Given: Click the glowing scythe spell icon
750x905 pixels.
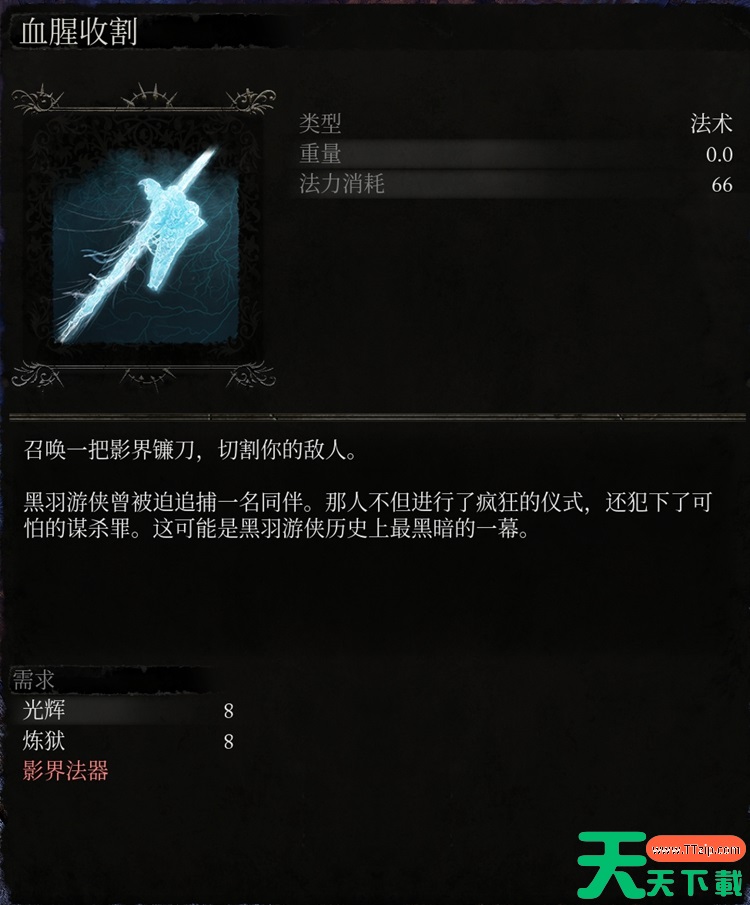Looking at the screenshot, I should click(x=145, y=241).
